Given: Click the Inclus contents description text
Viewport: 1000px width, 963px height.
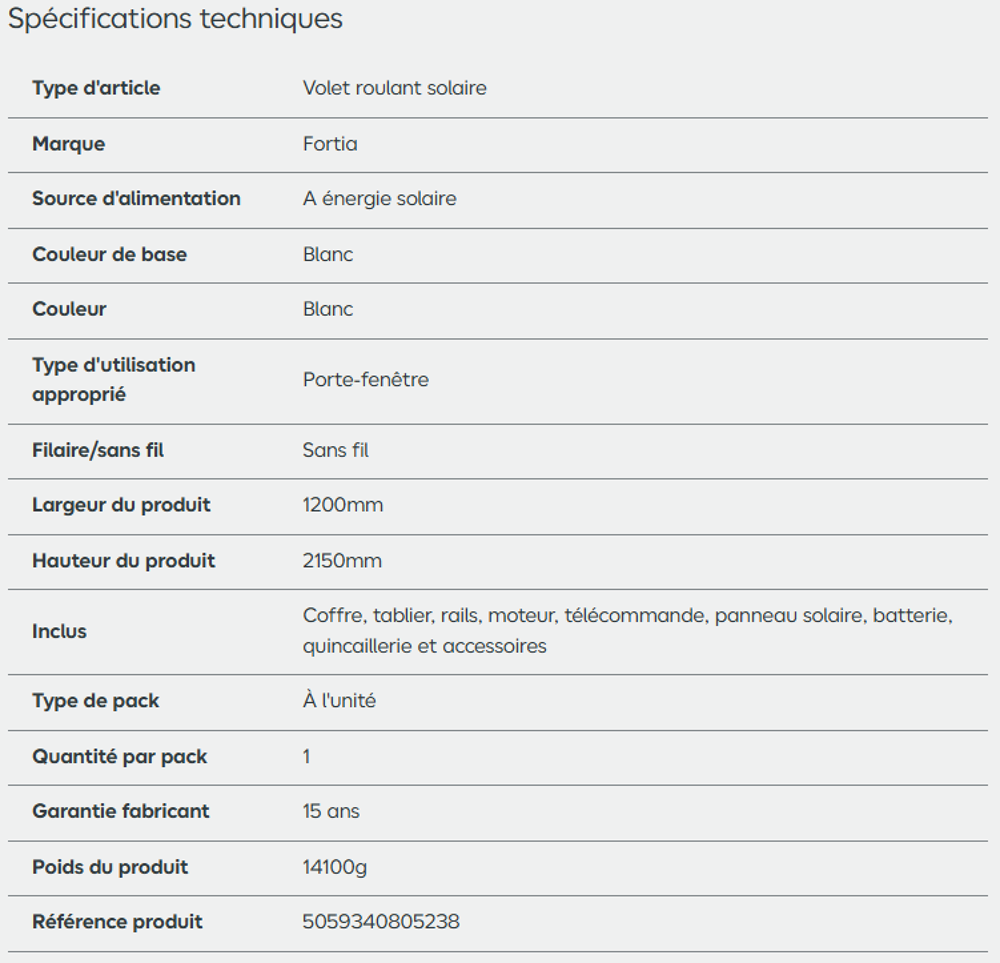Looking at the screenshot, I should (628, 631).
